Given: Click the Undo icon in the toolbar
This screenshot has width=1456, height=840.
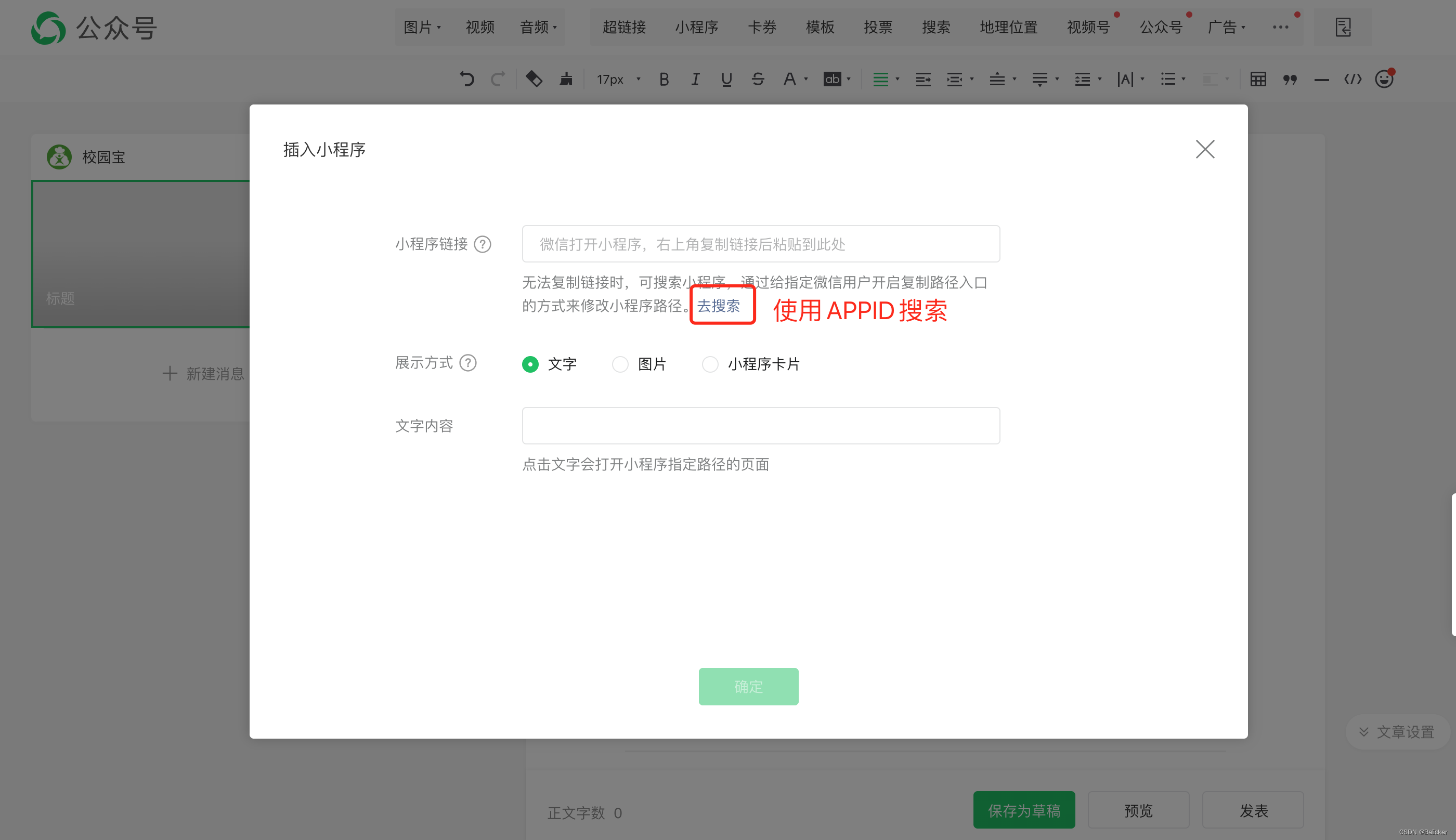Looking at the screenshot, I should tap(467, 79).
